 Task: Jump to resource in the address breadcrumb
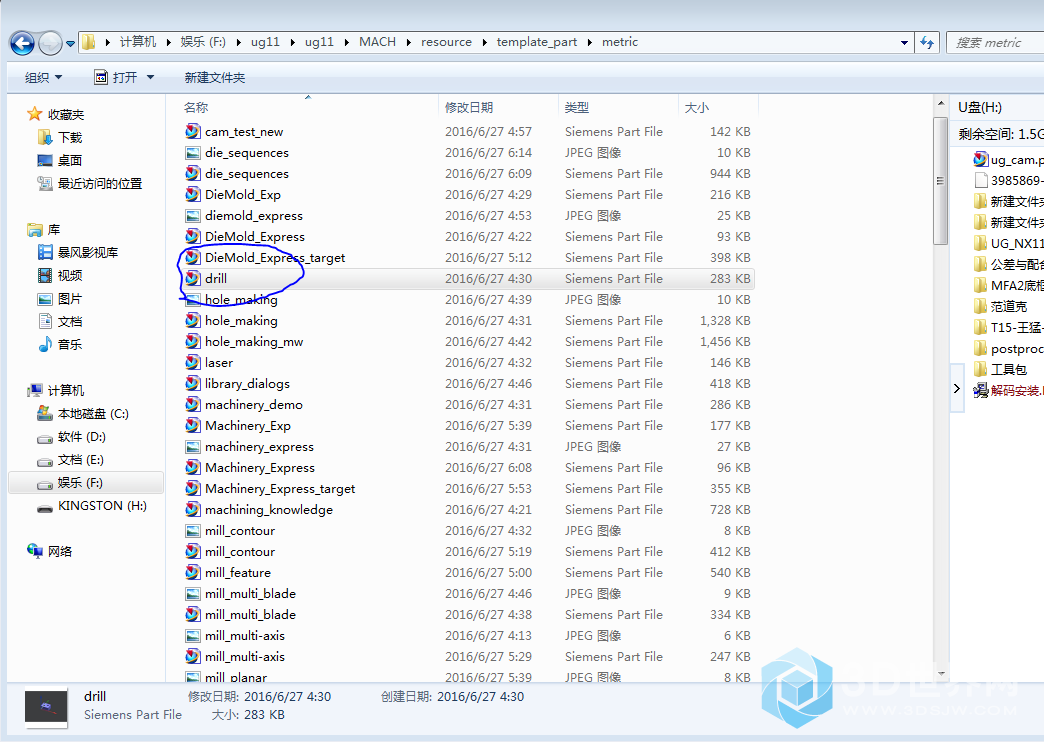coord(446,42)
